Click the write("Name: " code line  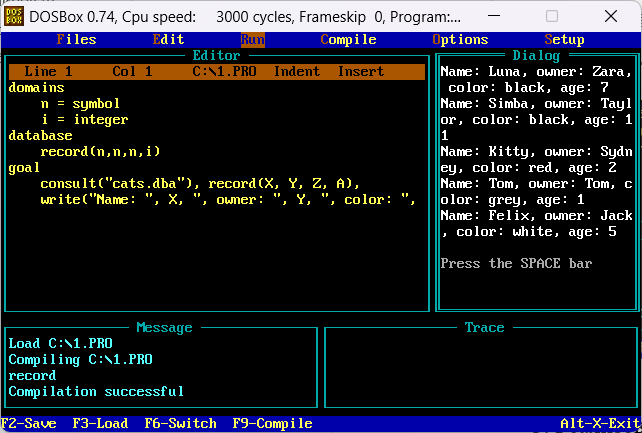[228, 200]
